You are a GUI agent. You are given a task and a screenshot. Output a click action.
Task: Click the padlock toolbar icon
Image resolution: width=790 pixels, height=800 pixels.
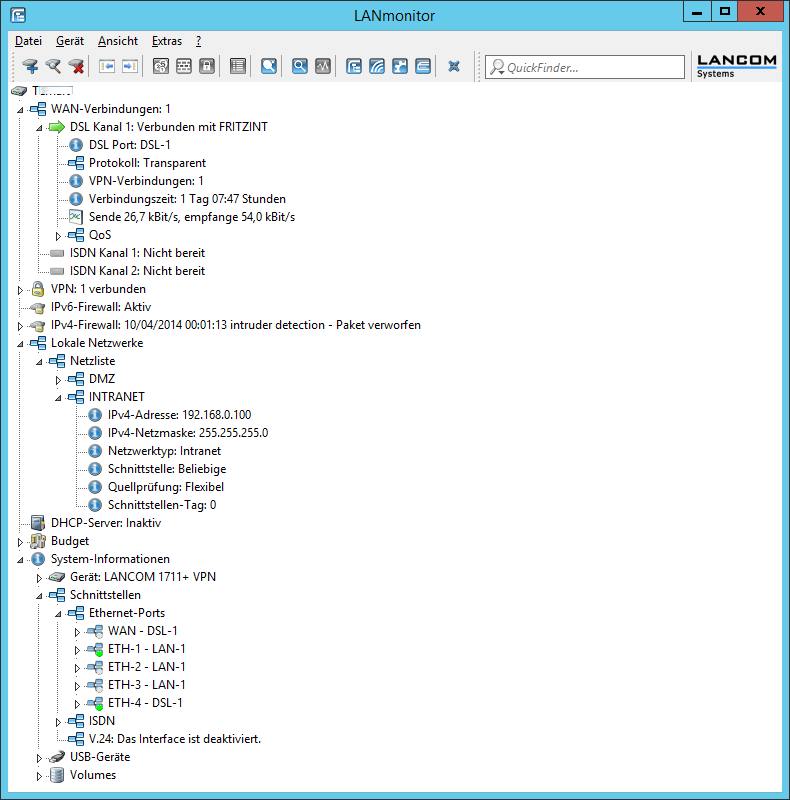point(206,67)
